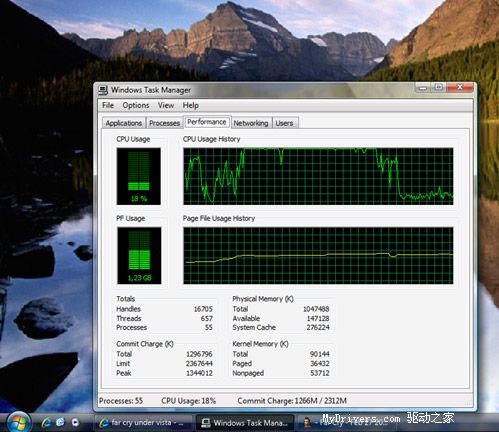Open the View menu
This screenshot has width=499, height=432.
tap(166, 105)
